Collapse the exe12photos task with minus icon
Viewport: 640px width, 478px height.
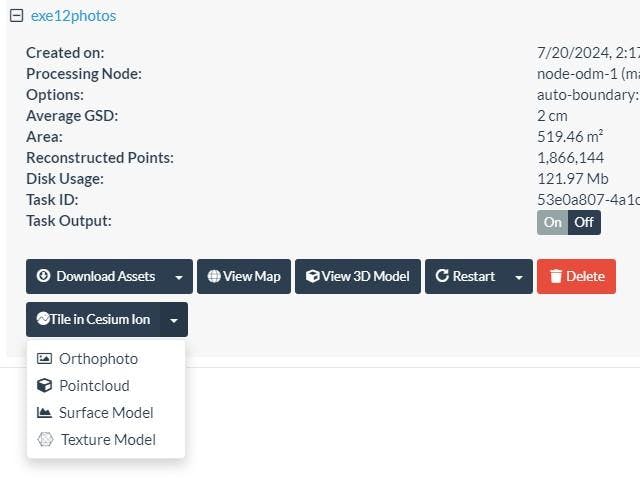[16, 16]
